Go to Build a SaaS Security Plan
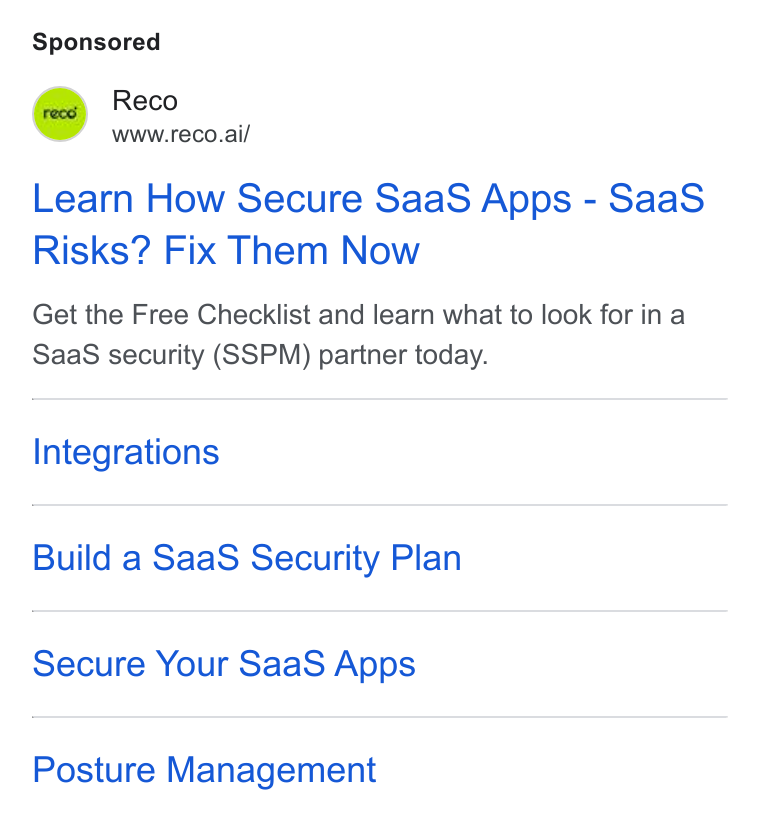Screen dimensions: 760x822 (247, 558)
